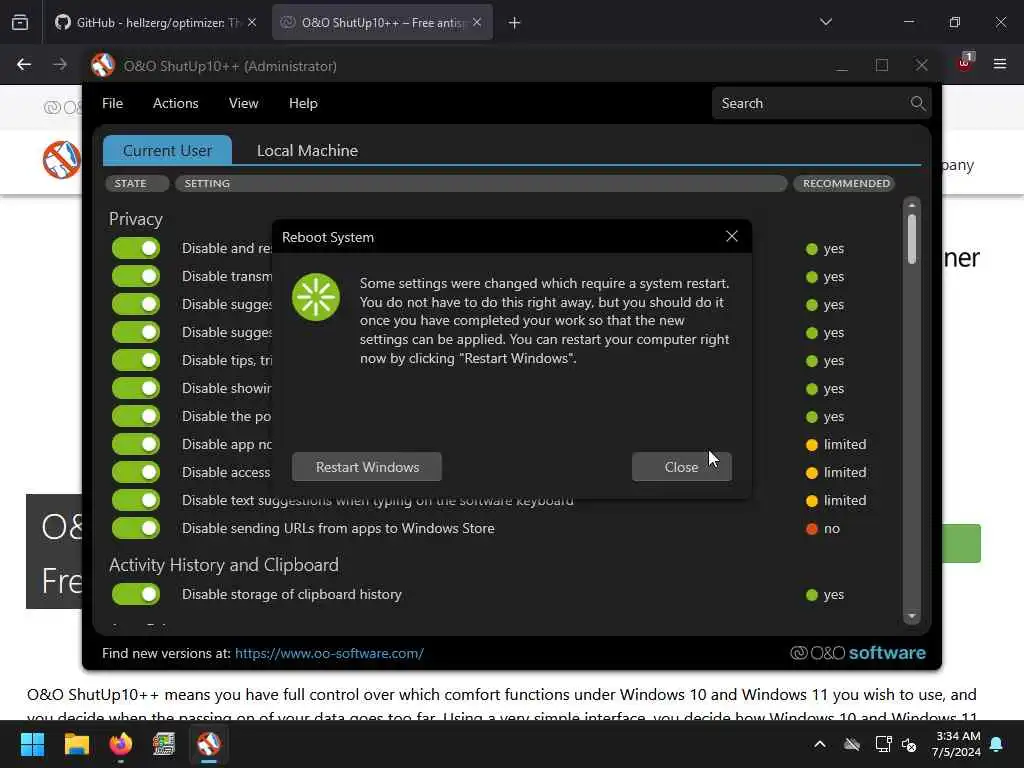Close the GitHub browser tab
1024x768 pixels.
pos(252,23)
